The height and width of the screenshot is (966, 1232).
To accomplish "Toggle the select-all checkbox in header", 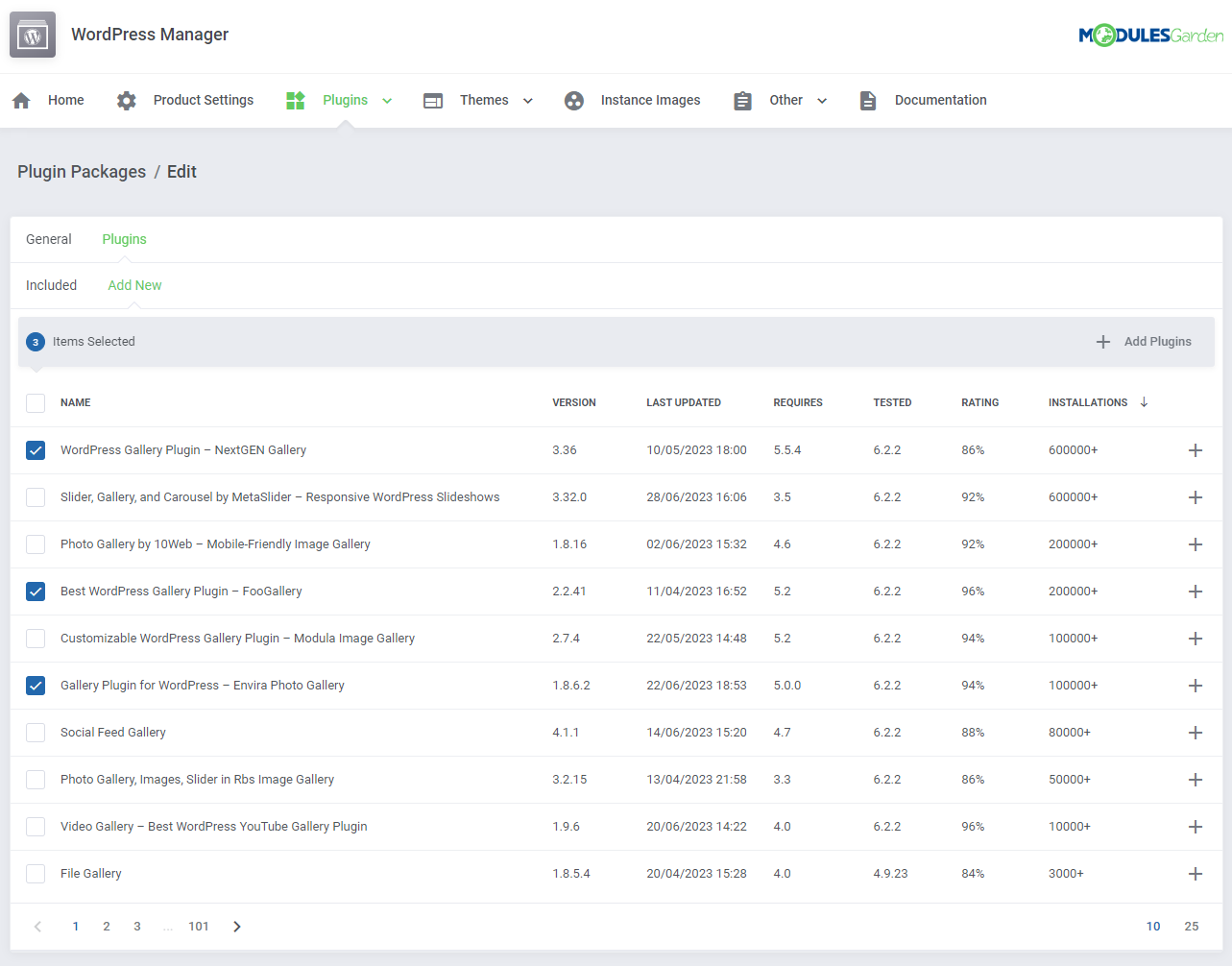I will click(36, 403).
